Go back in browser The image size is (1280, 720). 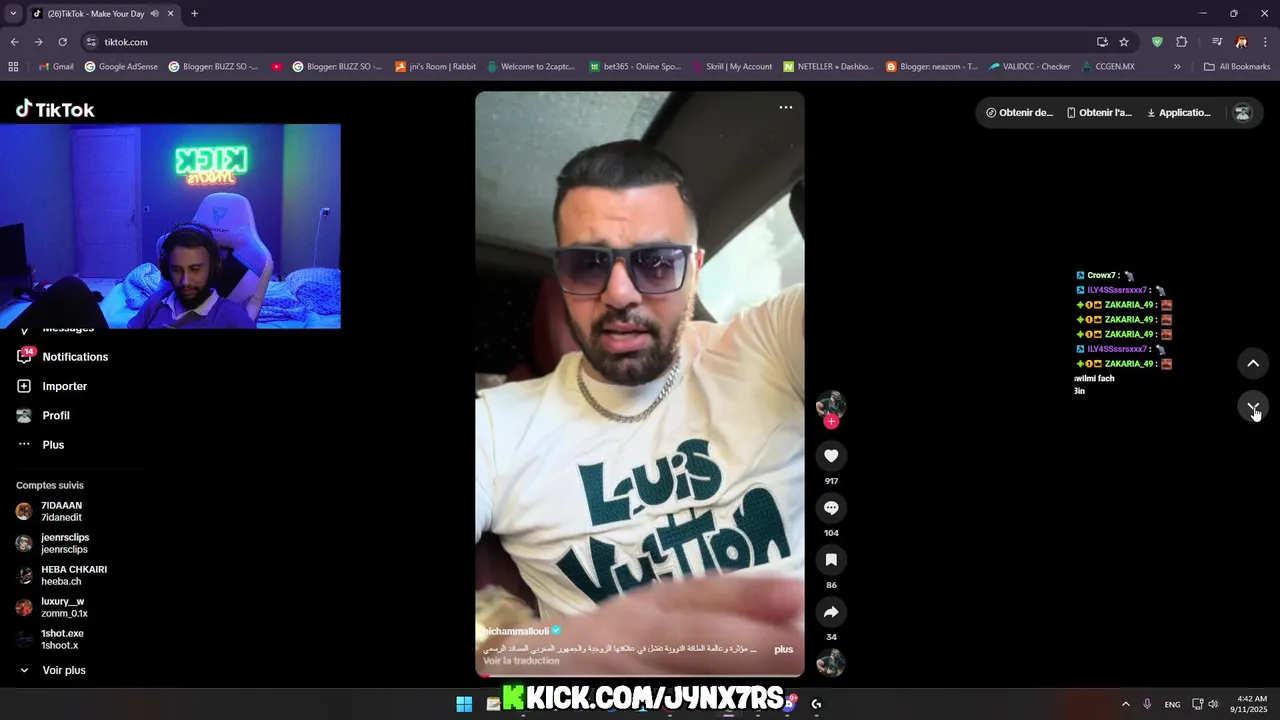click(x=14, y=42)
